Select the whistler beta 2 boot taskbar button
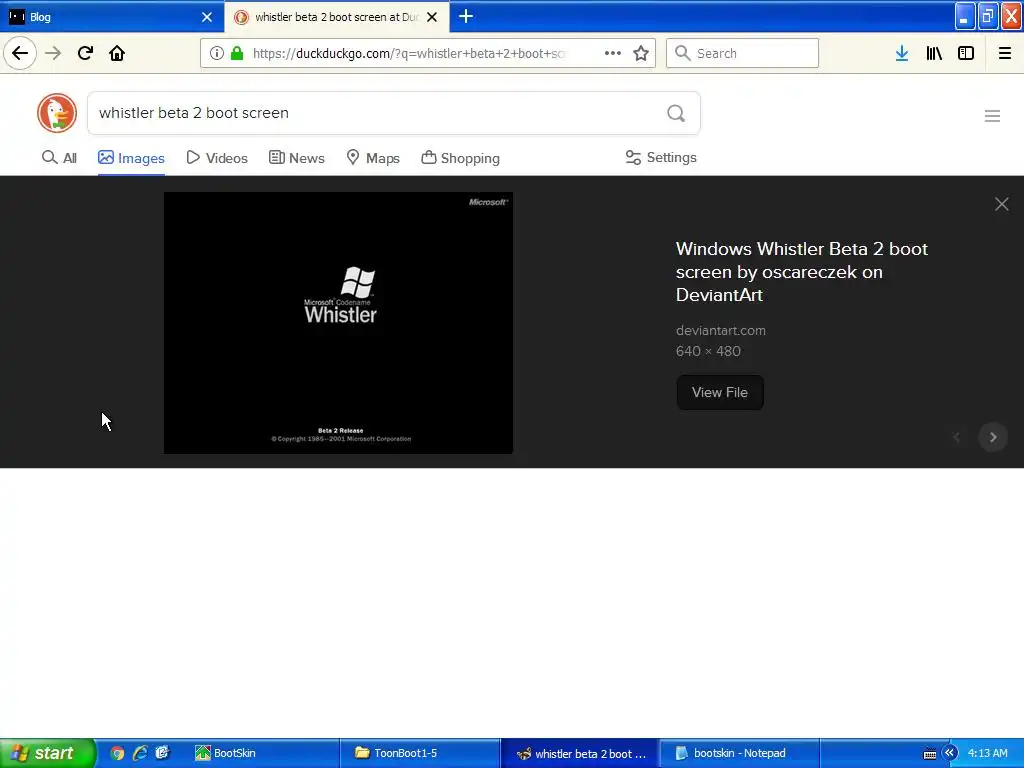 tap(580, 753)
